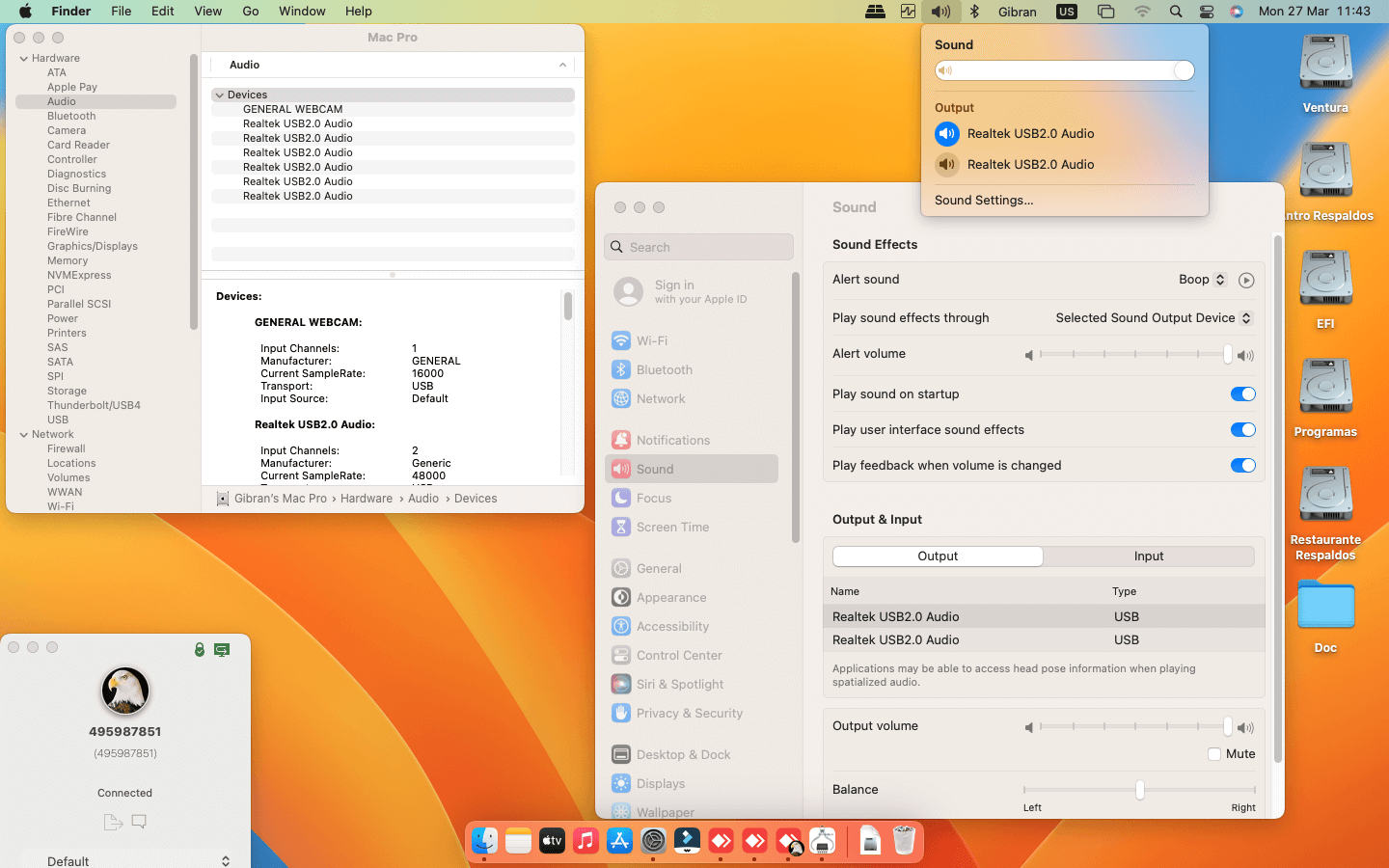Click the Bluetooth icon in the menu bar

pyautogui.click(x=974, y=12)
